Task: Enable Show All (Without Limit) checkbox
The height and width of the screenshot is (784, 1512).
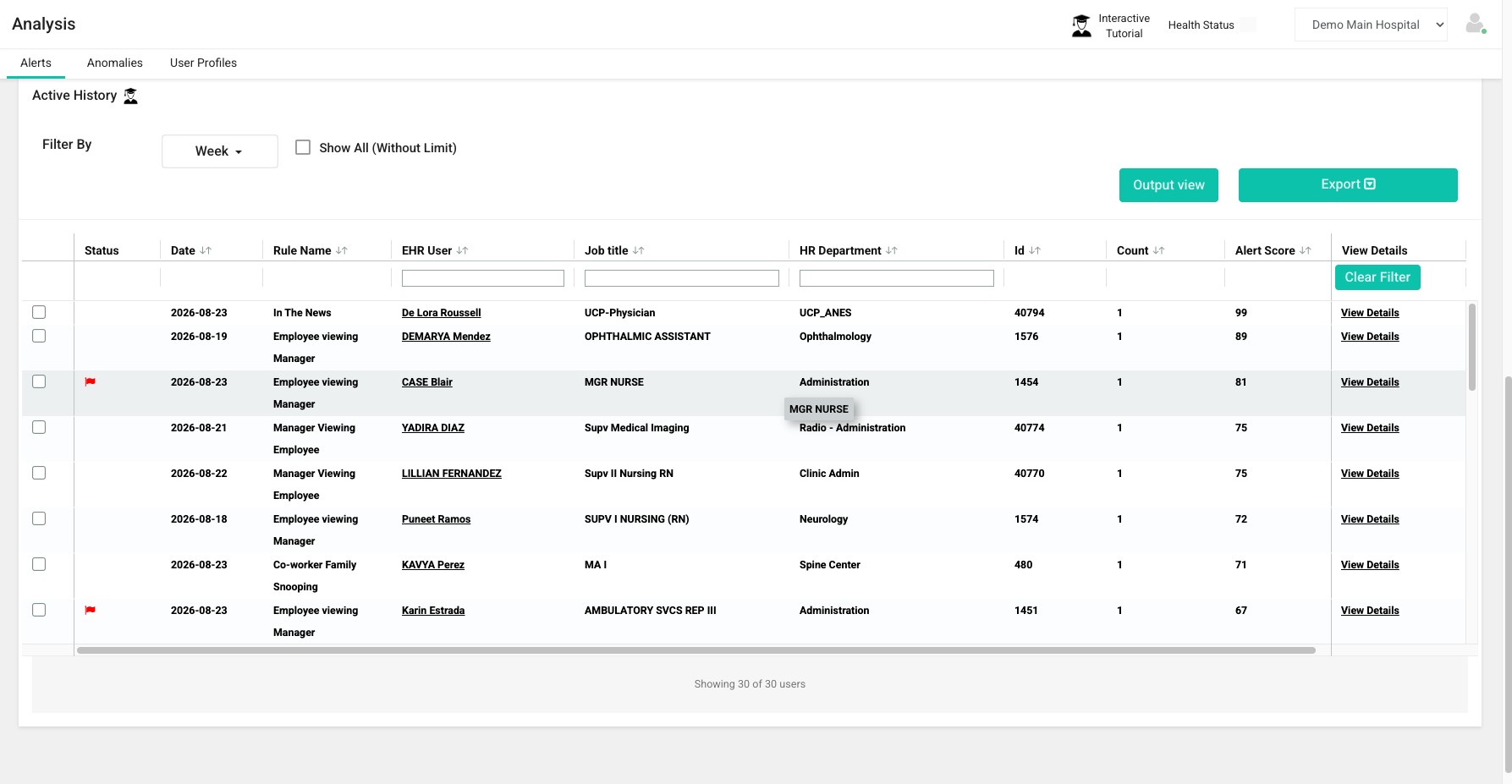Action: click(303, 147)
